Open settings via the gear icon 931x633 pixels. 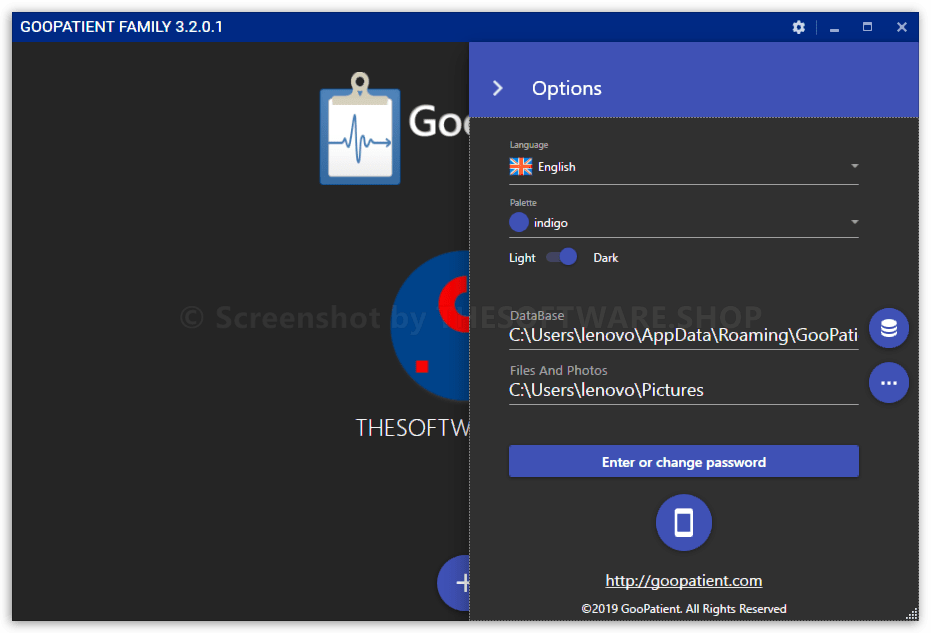pyautogui.click(x=799, y=27)
